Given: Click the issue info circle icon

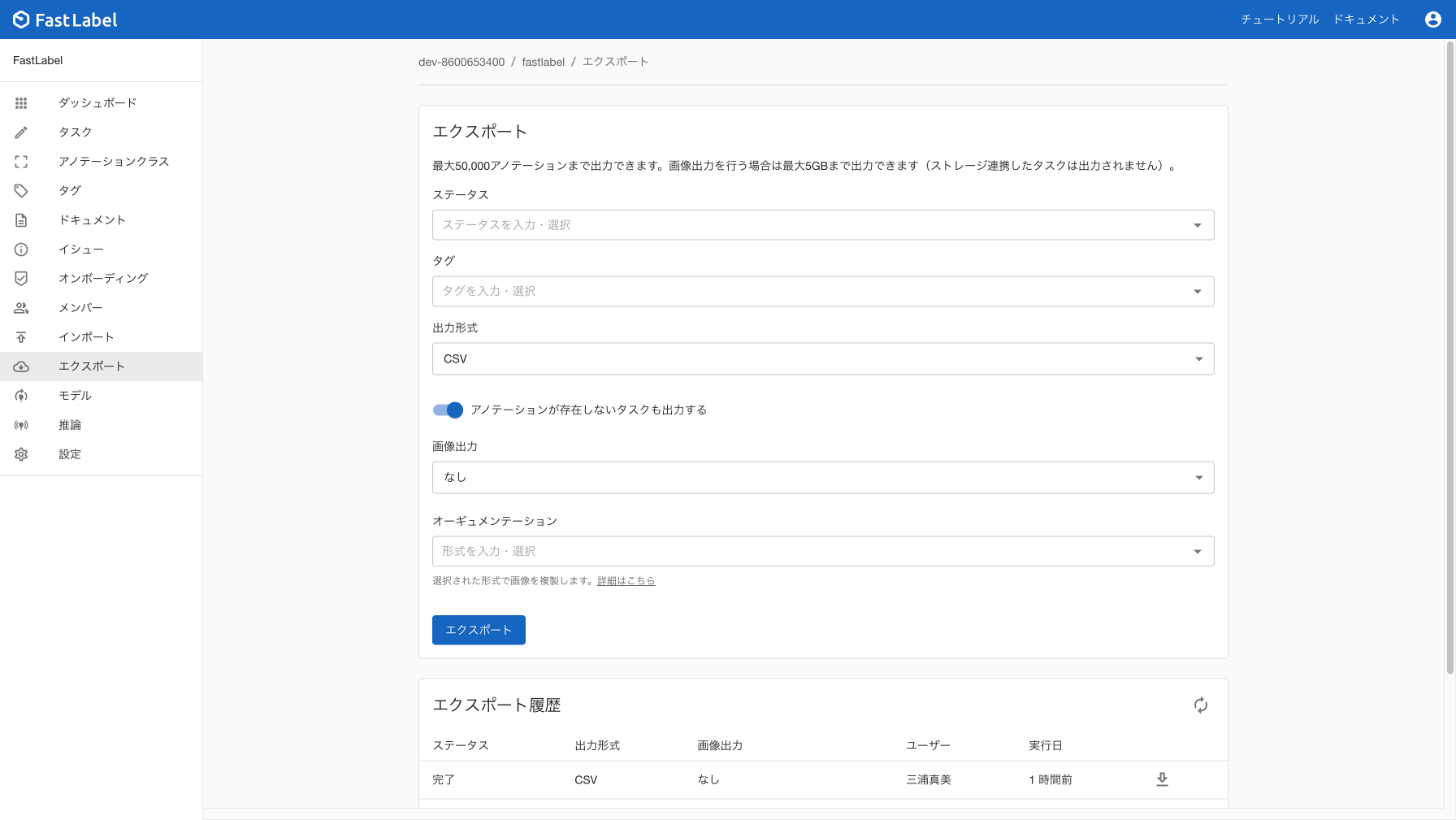Looking at the screenshot, I should [21, 249].
